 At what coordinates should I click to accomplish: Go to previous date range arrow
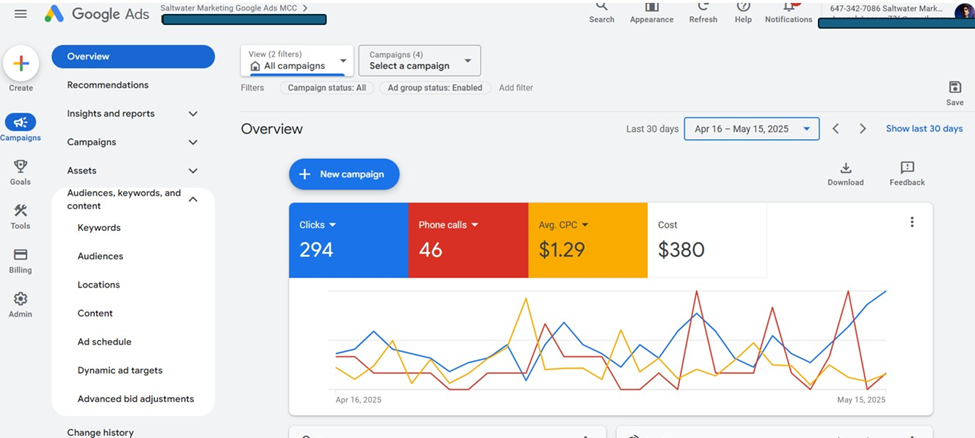(x=836, y=129)
